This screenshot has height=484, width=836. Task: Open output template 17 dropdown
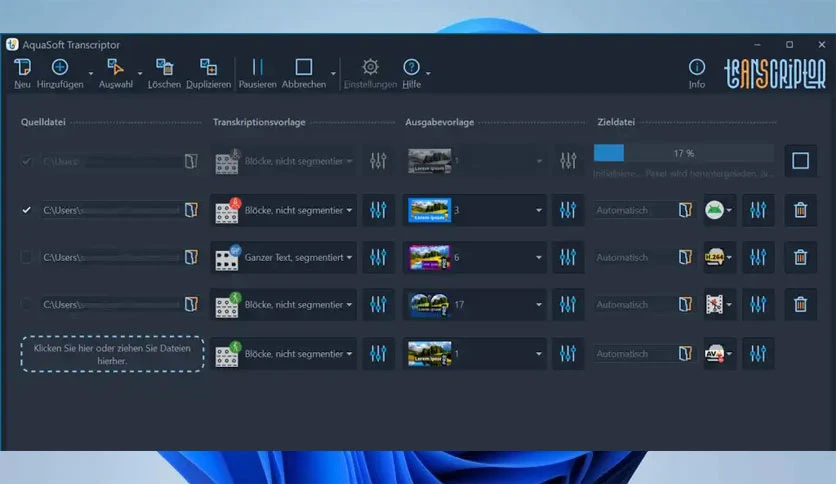coord(475,304)
